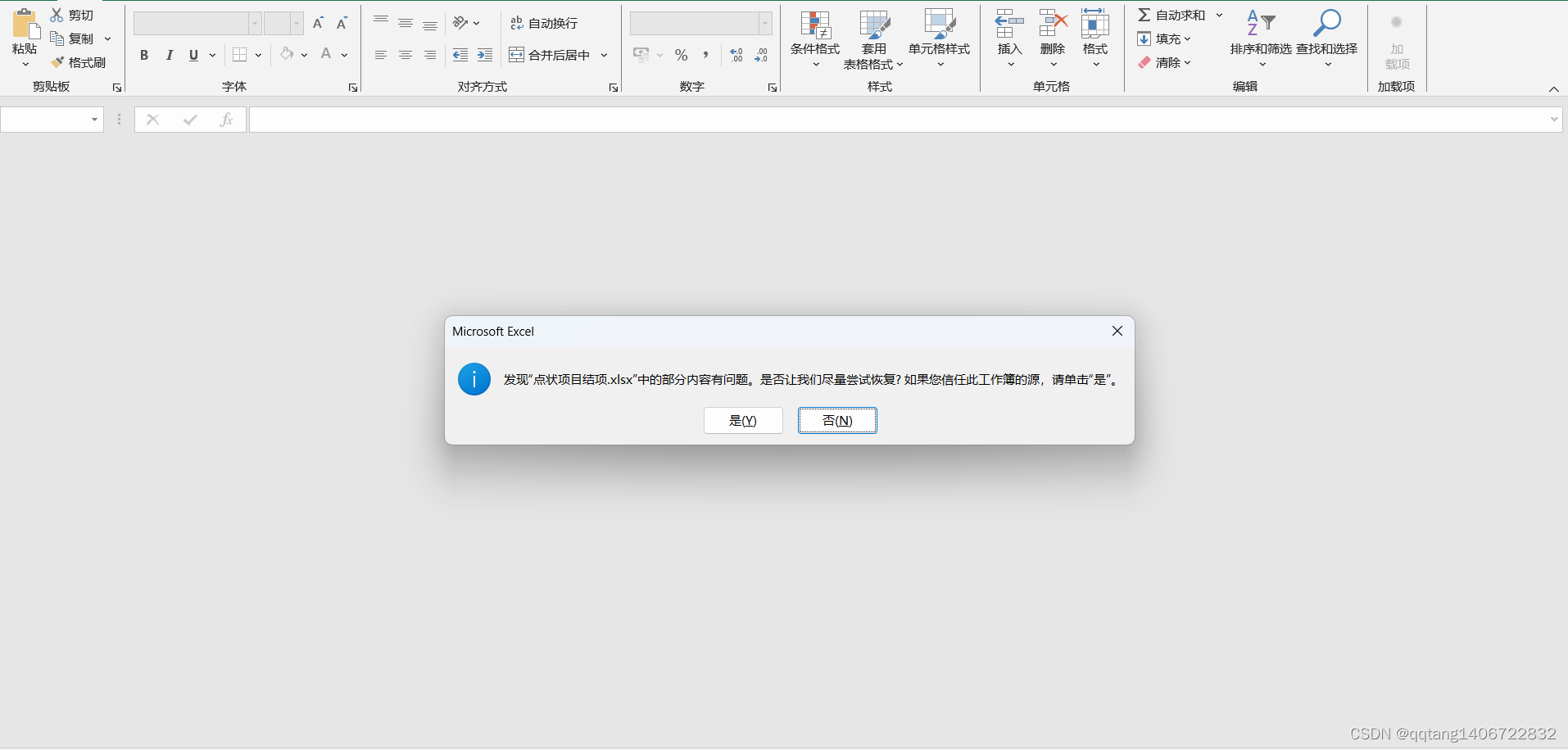Open the font color dropdown arrow

pos(345,55)
